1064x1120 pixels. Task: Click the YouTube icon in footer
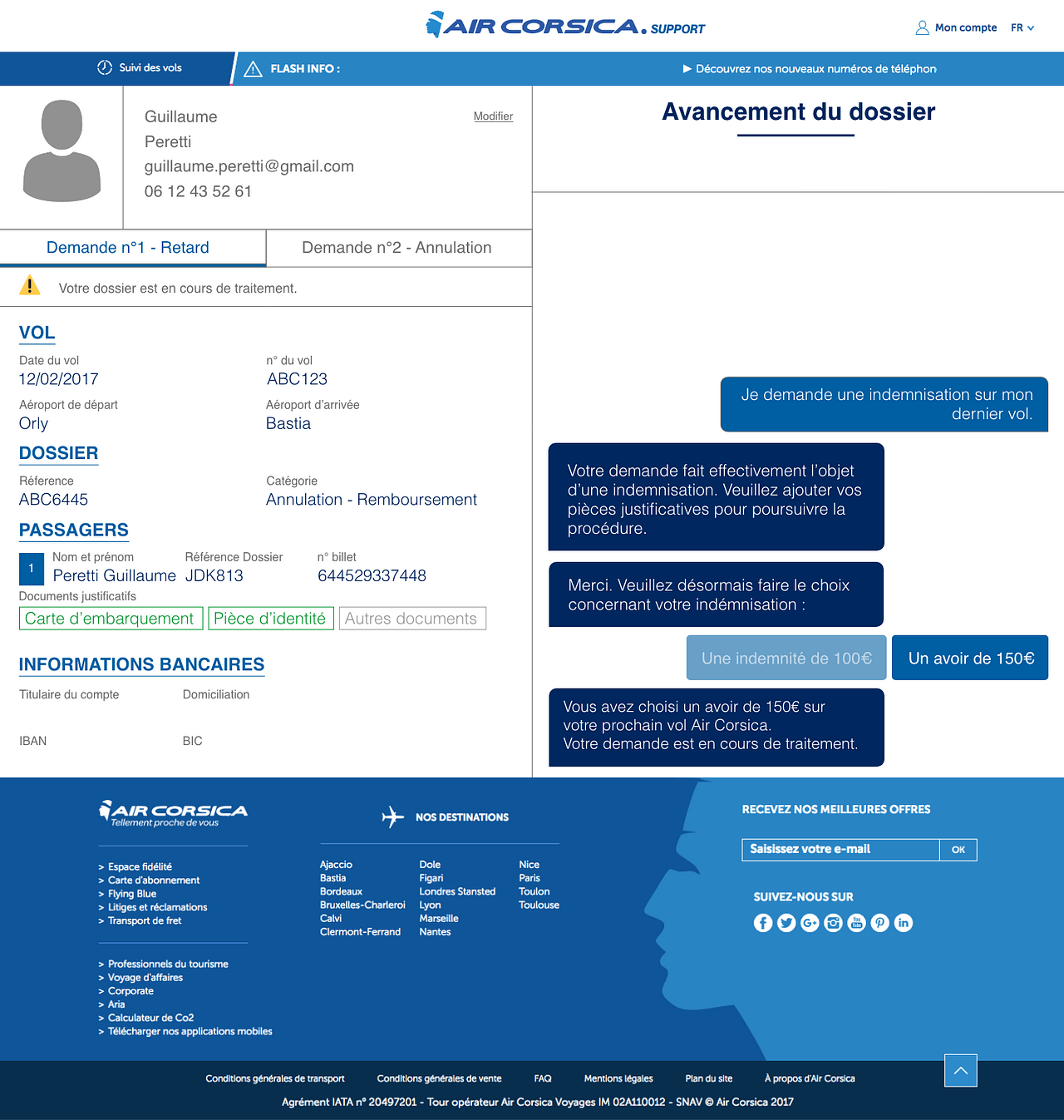coord(856,923)
